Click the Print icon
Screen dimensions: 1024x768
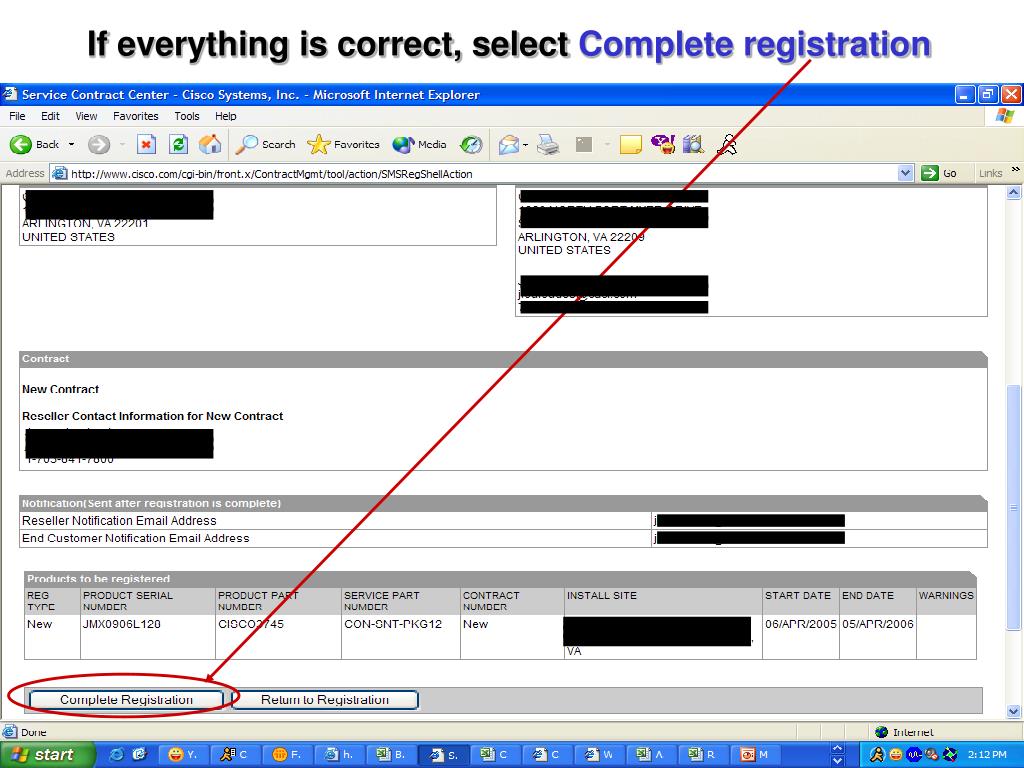pyautogui.click(x=549, y=144)
